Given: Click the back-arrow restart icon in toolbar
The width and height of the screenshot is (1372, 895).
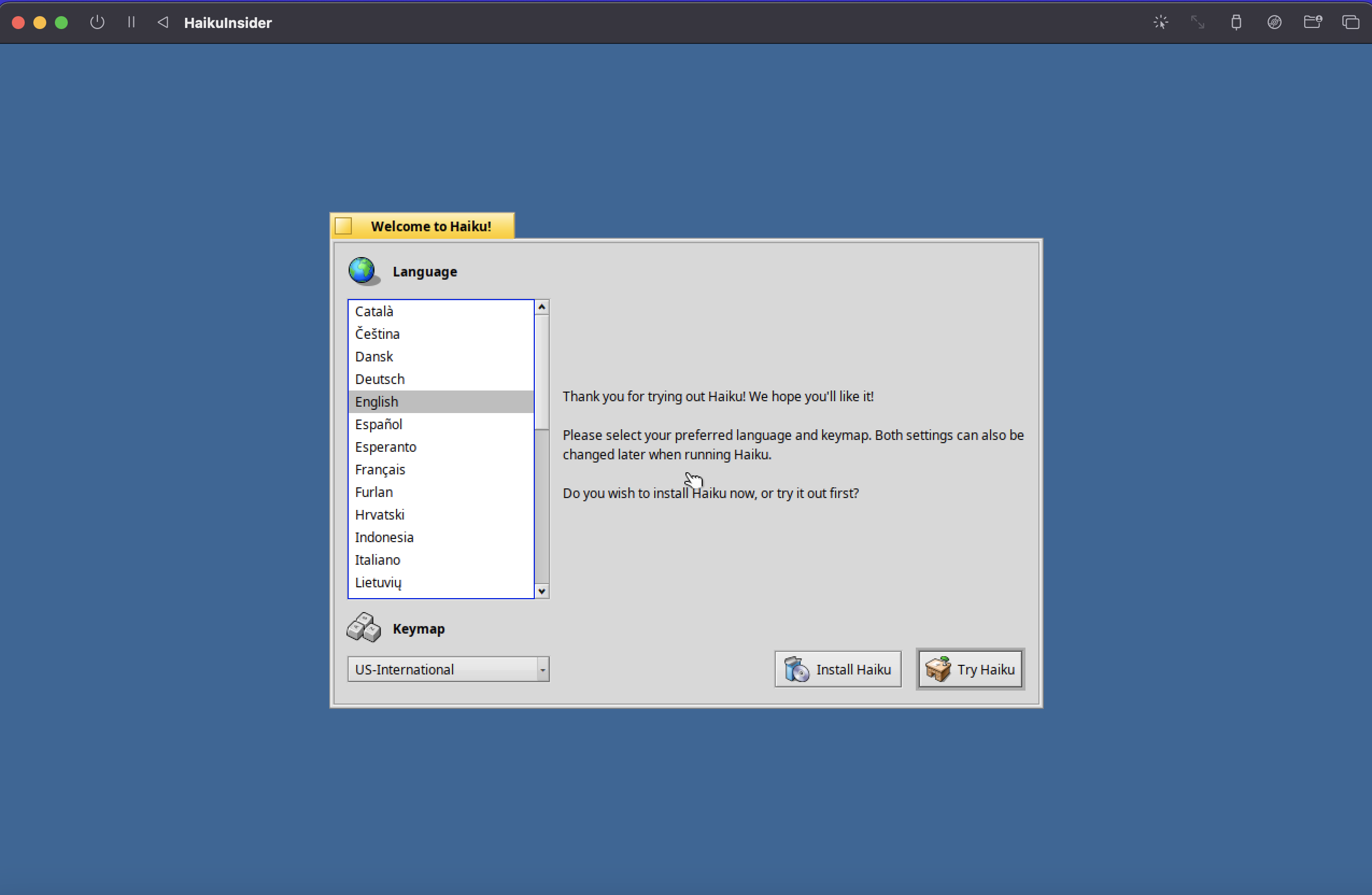Looking at the screenshot, I should coord(163,23).
